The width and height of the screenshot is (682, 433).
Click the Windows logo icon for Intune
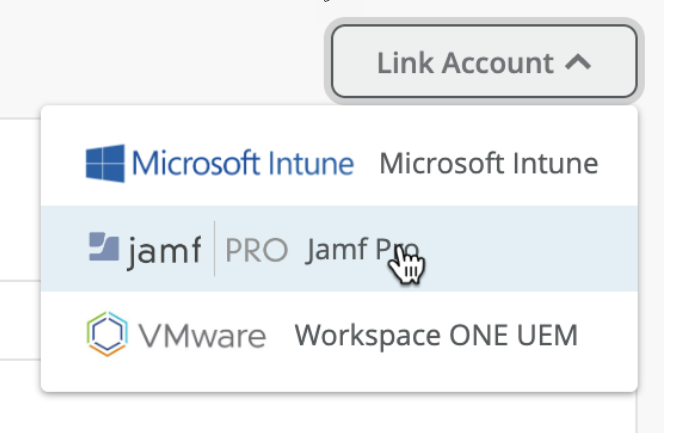coord(105,163)
